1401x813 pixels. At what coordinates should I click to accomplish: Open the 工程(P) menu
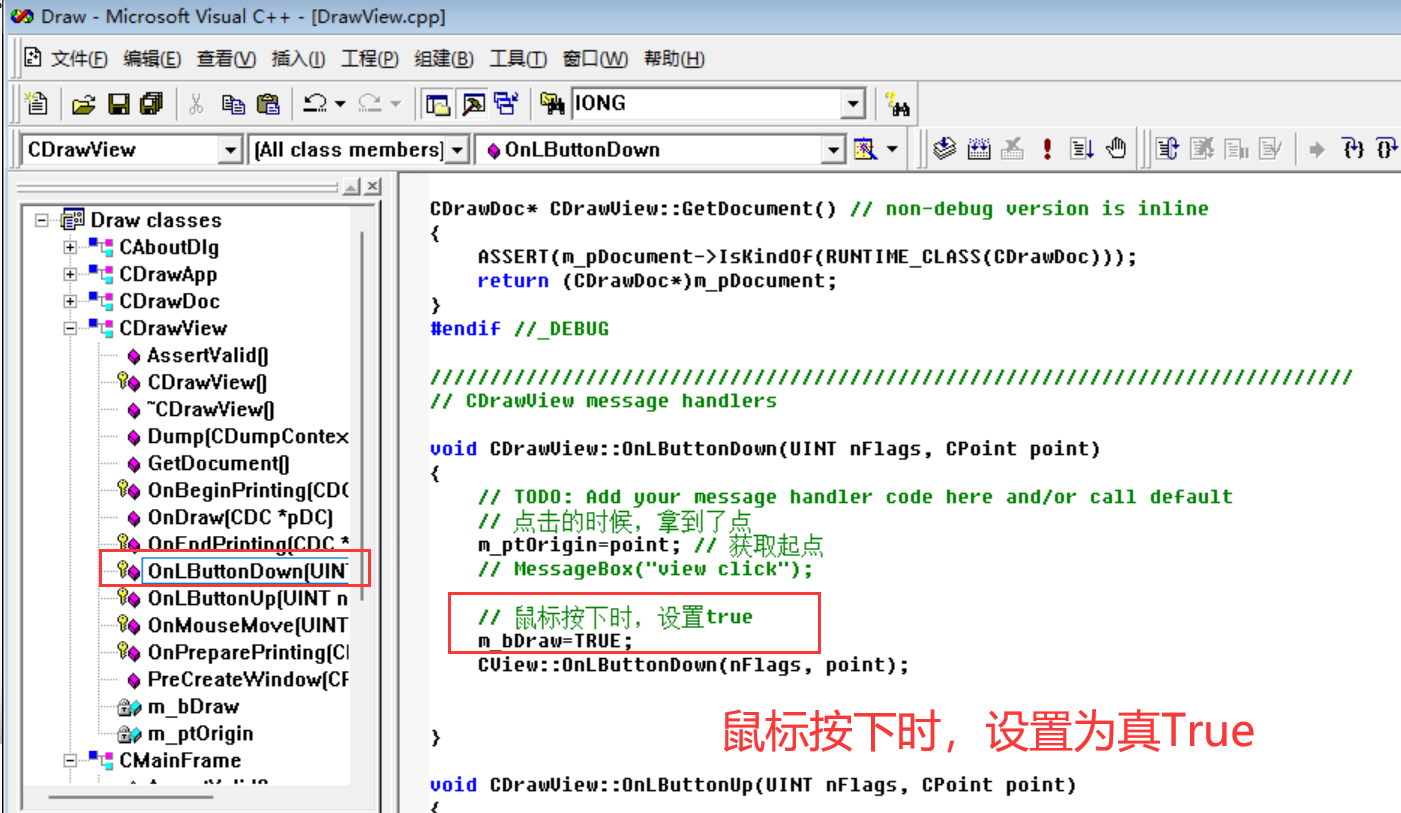(x=370, y=59)
